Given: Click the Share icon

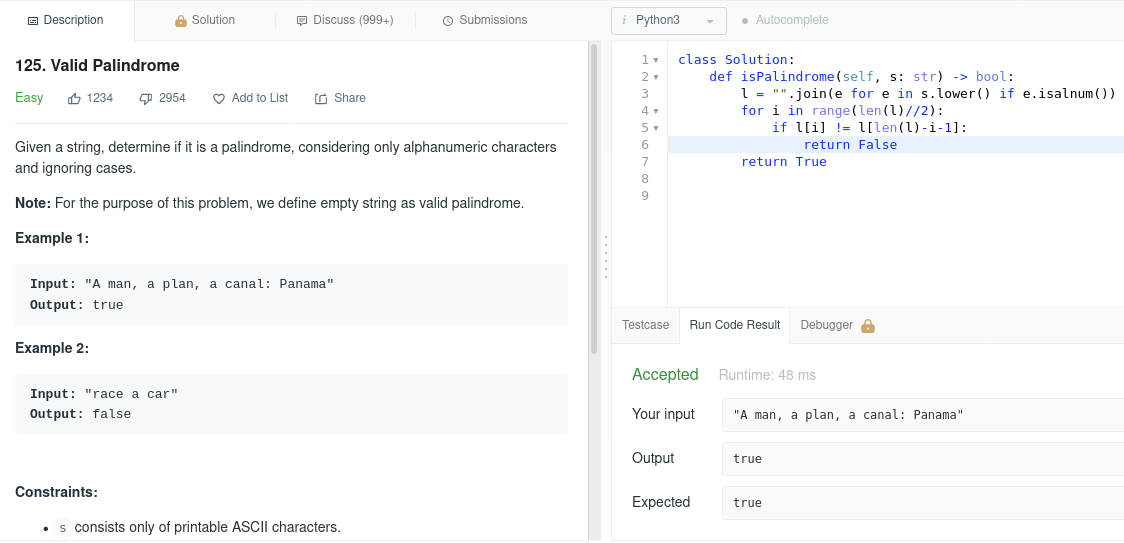Looking at the screenshot, I should click(321, 98).
